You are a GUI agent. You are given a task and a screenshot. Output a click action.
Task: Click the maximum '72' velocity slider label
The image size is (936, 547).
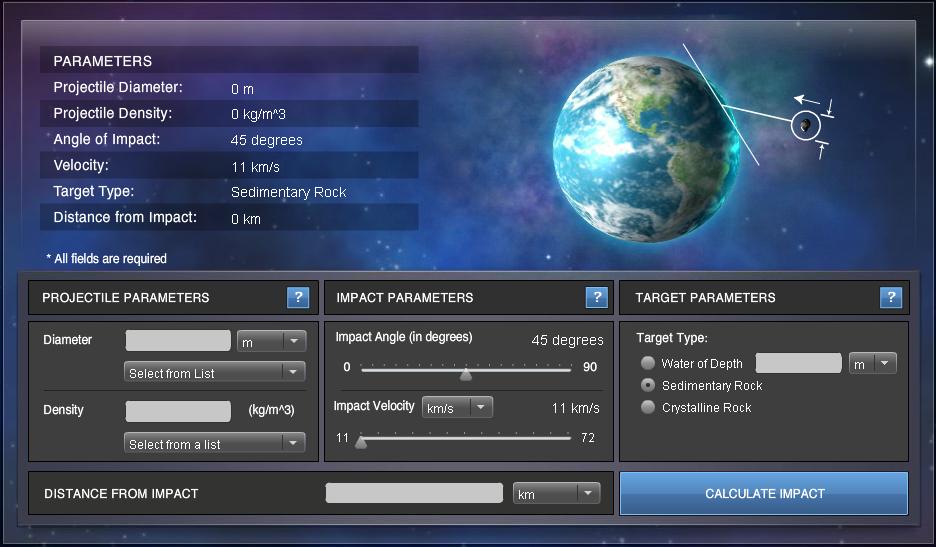(x=587, y=437)
